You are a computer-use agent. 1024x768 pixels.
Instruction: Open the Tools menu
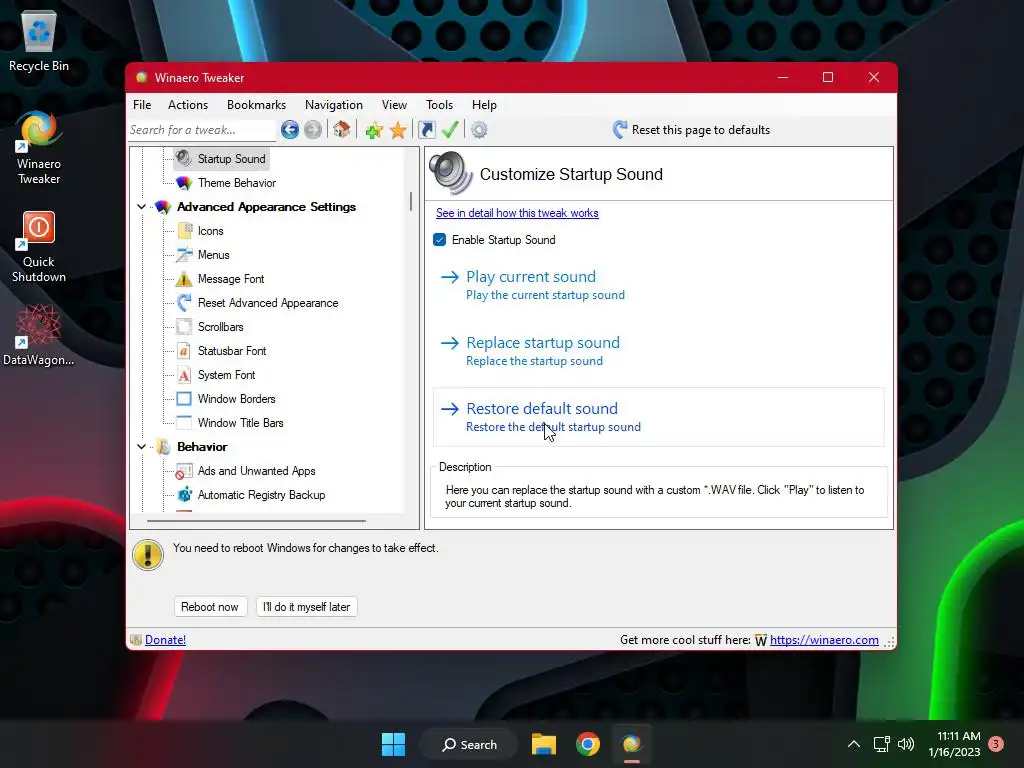[440, 104]
